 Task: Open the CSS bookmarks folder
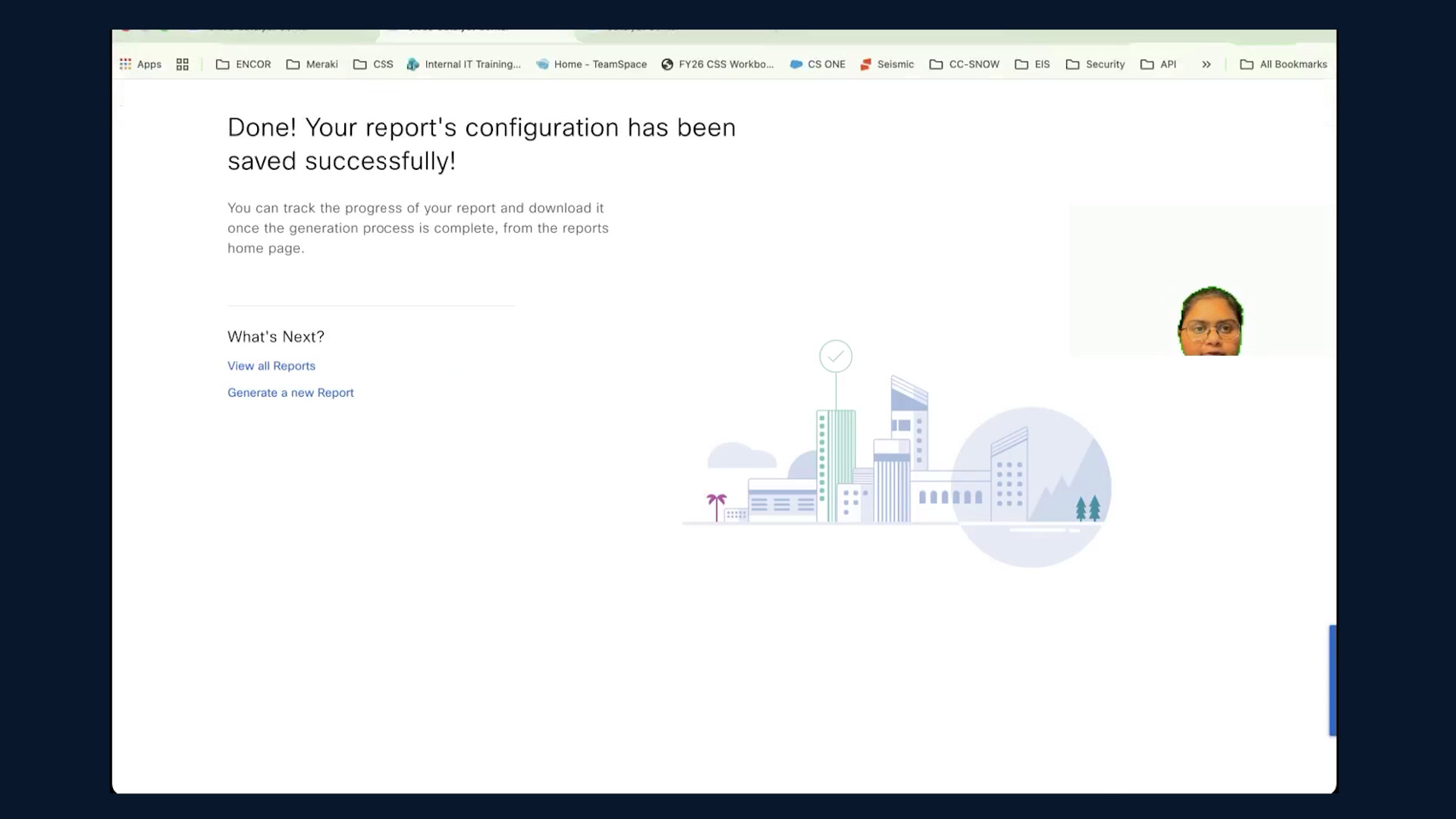(373, 64)
